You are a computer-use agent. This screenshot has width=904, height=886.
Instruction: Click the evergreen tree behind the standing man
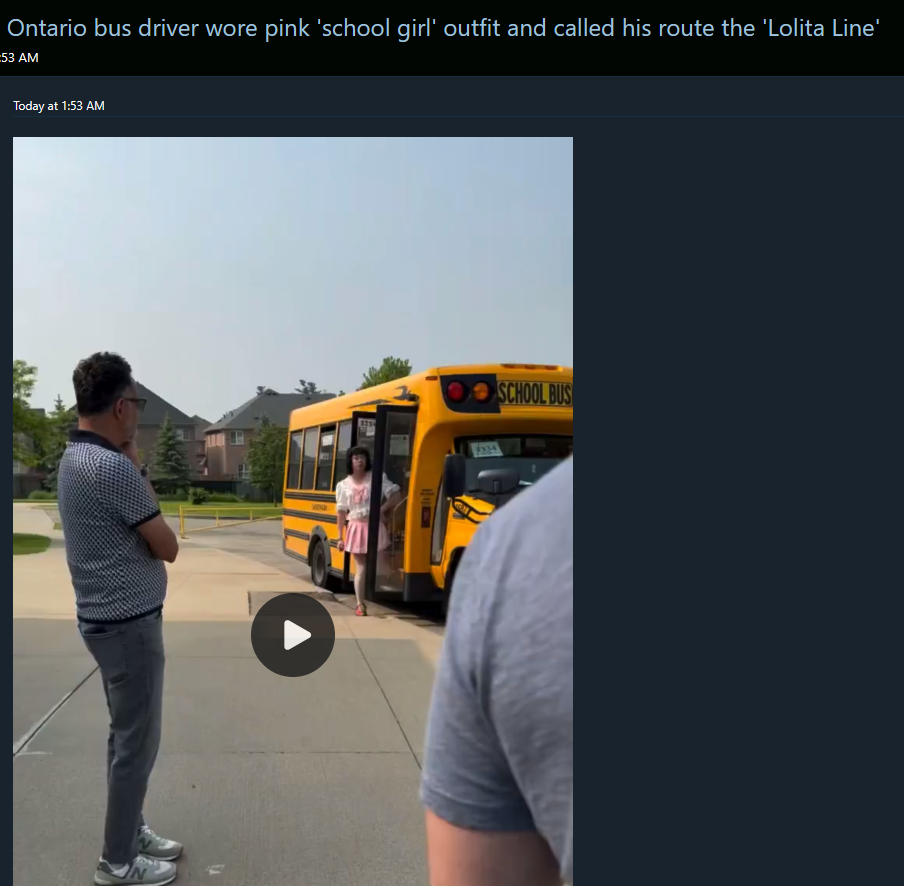tap(170, 455)
